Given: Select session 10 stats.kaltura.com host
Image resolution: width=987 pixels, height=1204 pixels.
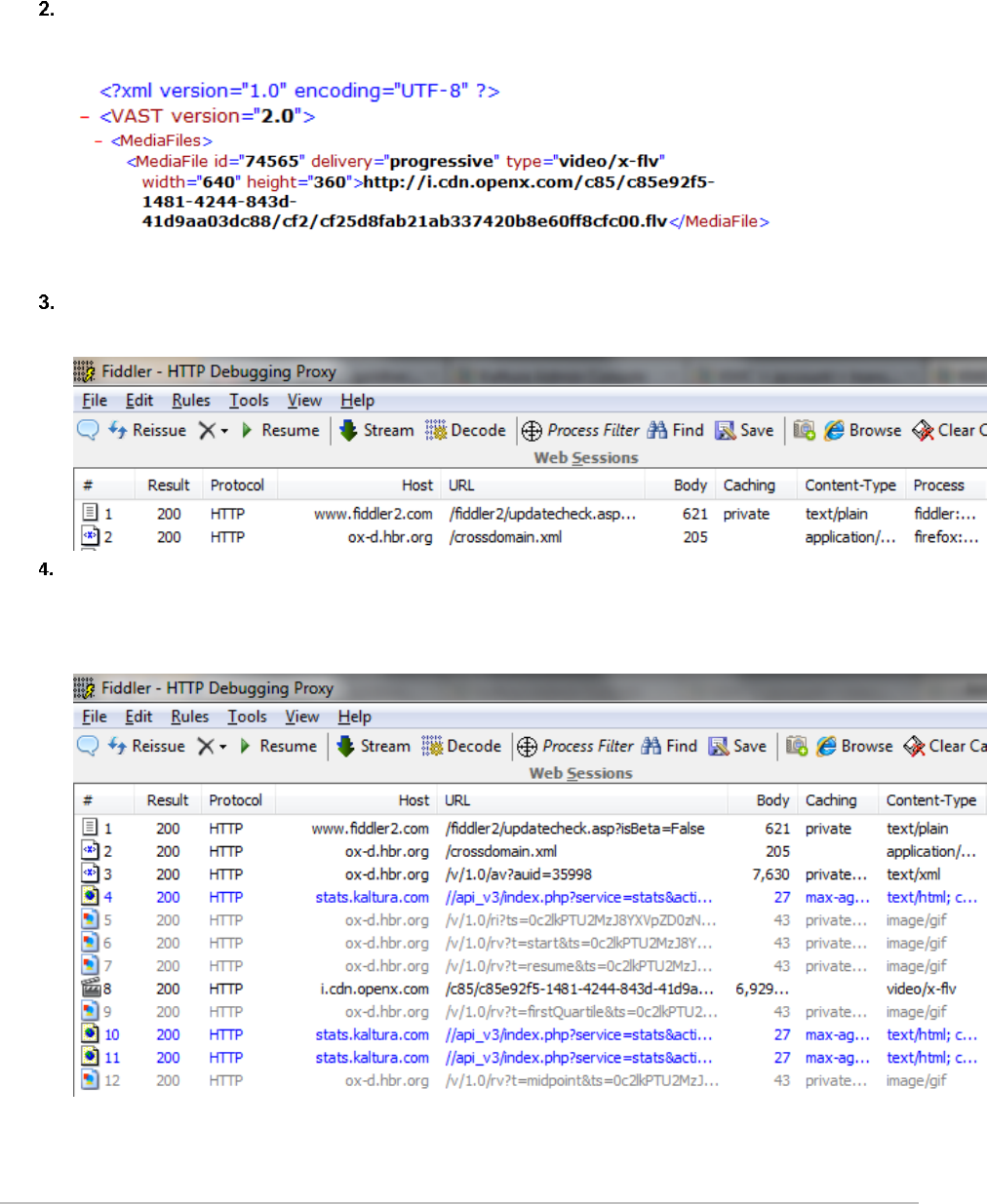Looking at the screenshot, I should [x=372, y=1034].
